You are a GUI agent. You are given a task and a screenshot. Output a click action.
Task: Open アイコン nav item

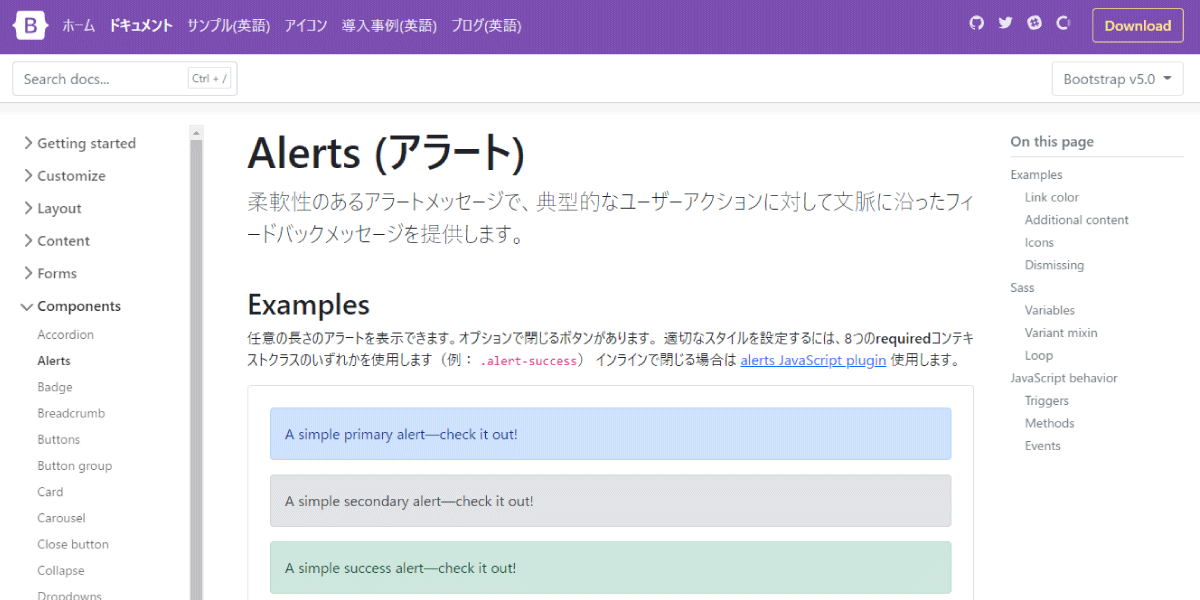point(306,26)
